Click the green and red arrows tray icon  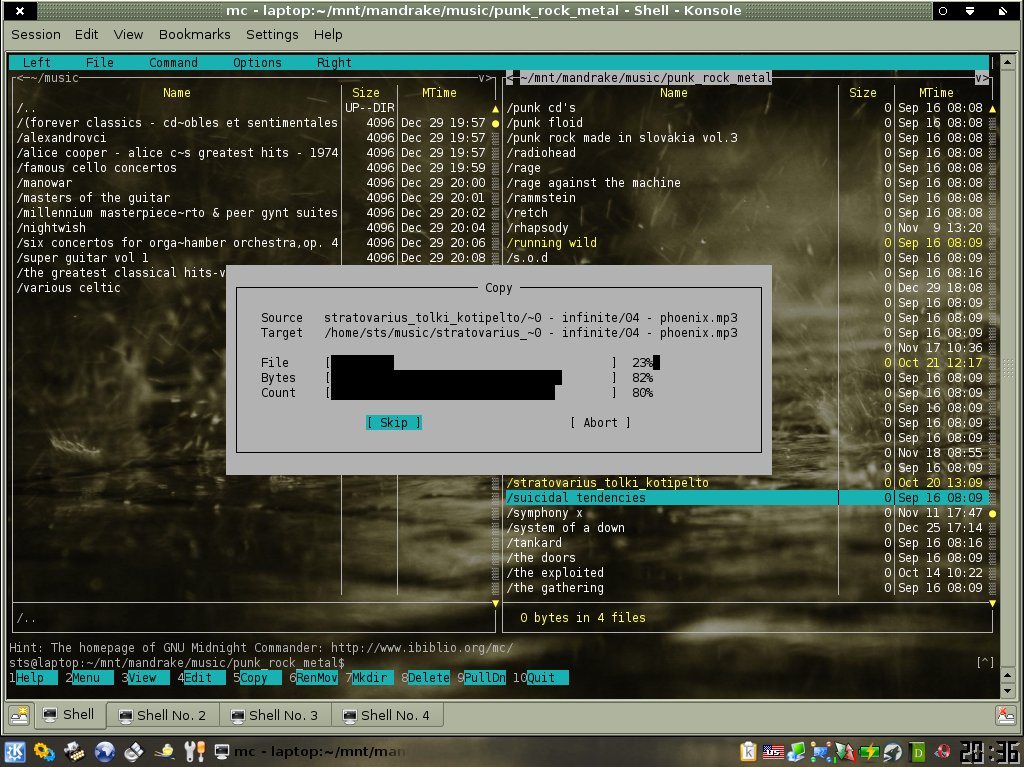click(844, 753)
